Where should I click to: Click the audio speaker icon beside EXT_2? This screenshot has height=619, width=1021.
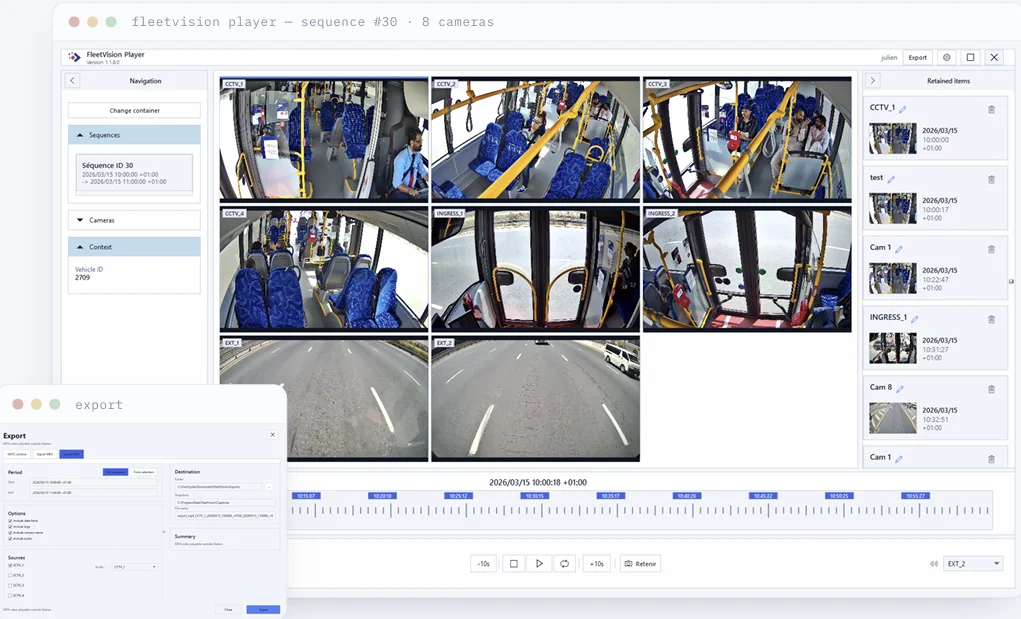pyautogui.click(x=934, y=564)
